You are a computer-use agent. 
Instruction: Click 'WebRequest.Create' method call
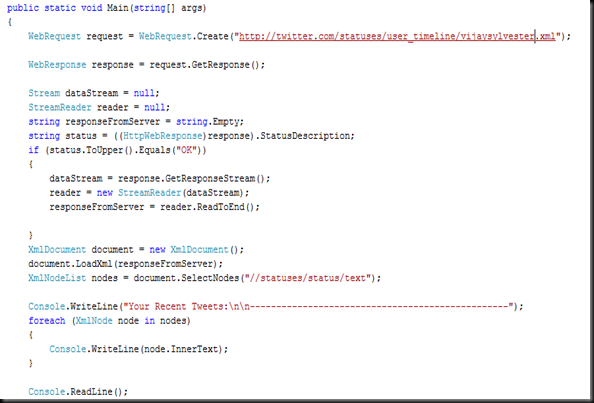coord(183,36)
